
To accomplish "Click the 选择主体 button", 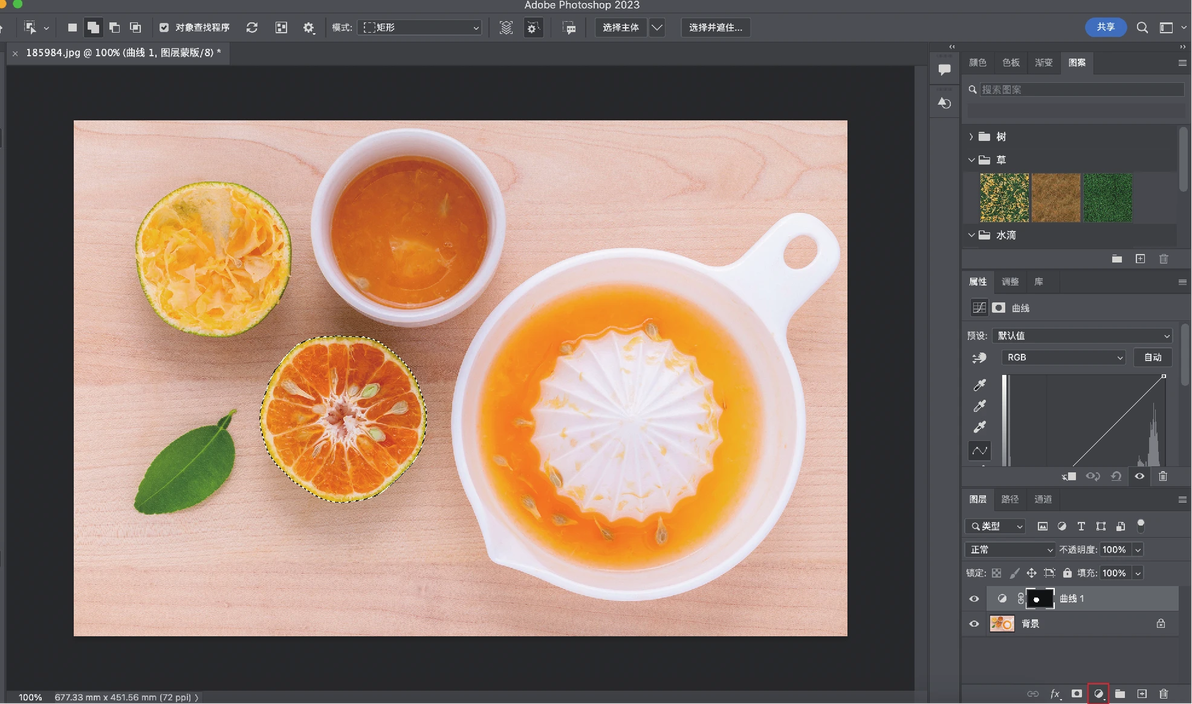I will (x=620, y=27).
